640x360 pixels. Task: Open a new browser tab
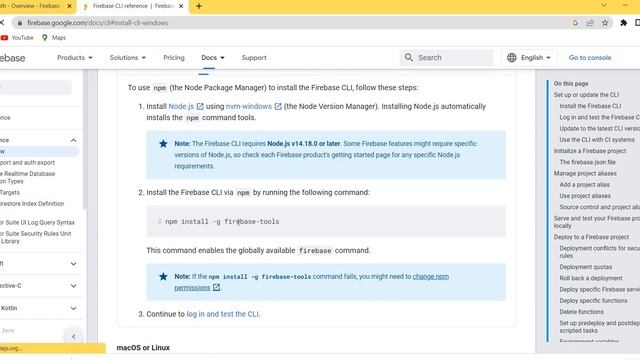pos(199,6)
